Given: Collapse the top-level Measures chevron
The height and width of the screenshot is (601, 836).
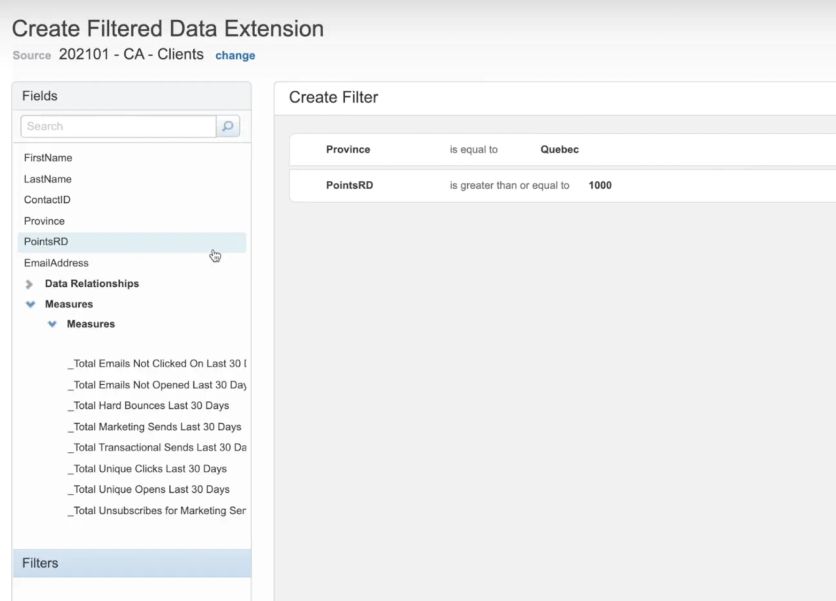Looking at the screenshot, I should pos(30,304).
